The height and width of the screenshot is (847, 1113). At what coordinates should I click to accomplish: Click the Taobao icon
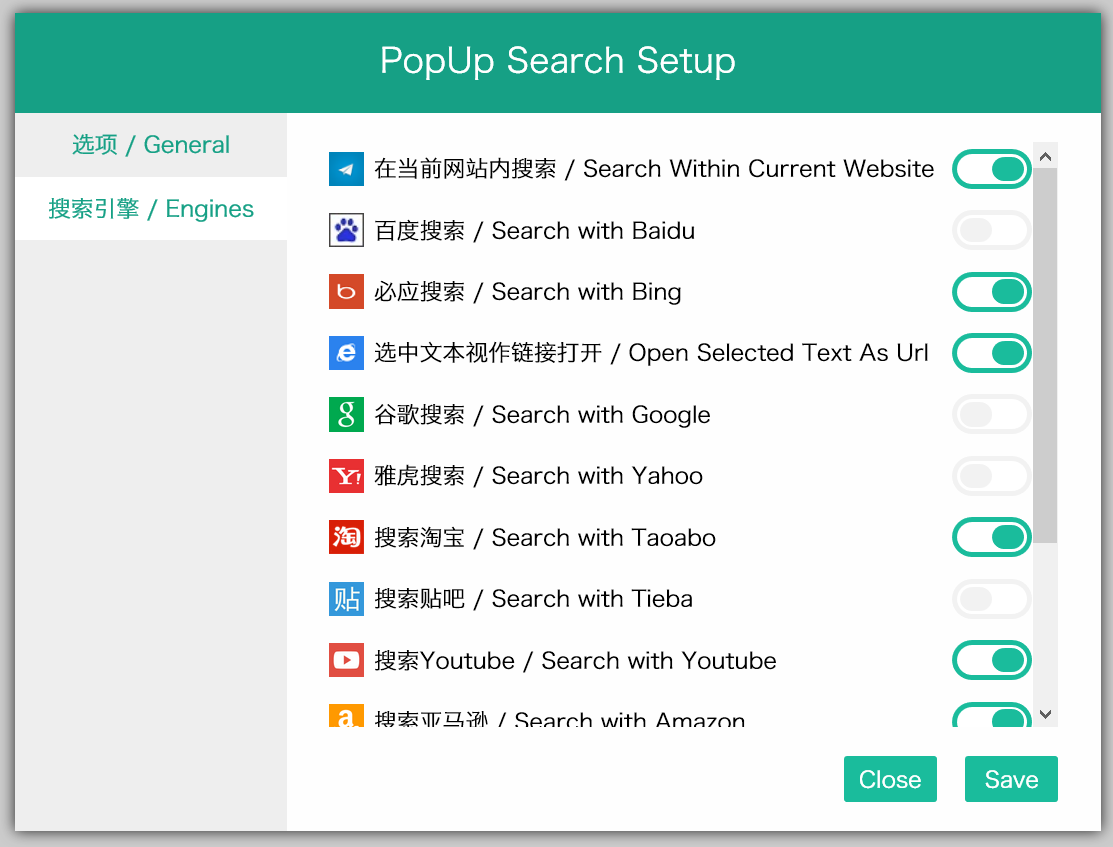[x=346, y=537]
